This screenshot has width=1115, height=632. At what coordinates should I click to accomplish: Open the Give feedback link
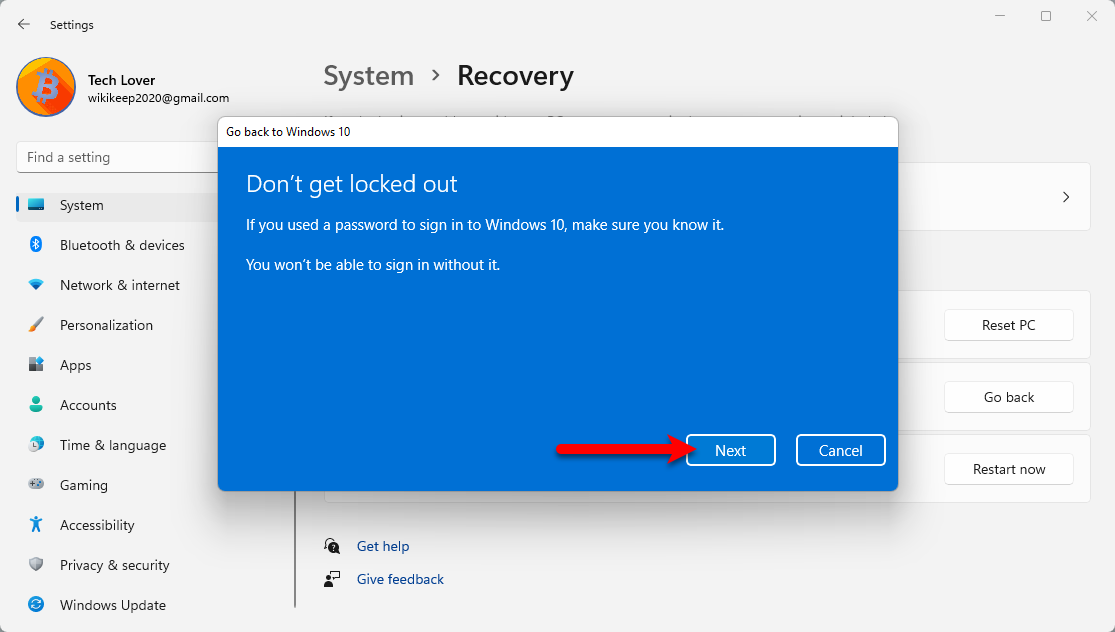click(400, 579)
